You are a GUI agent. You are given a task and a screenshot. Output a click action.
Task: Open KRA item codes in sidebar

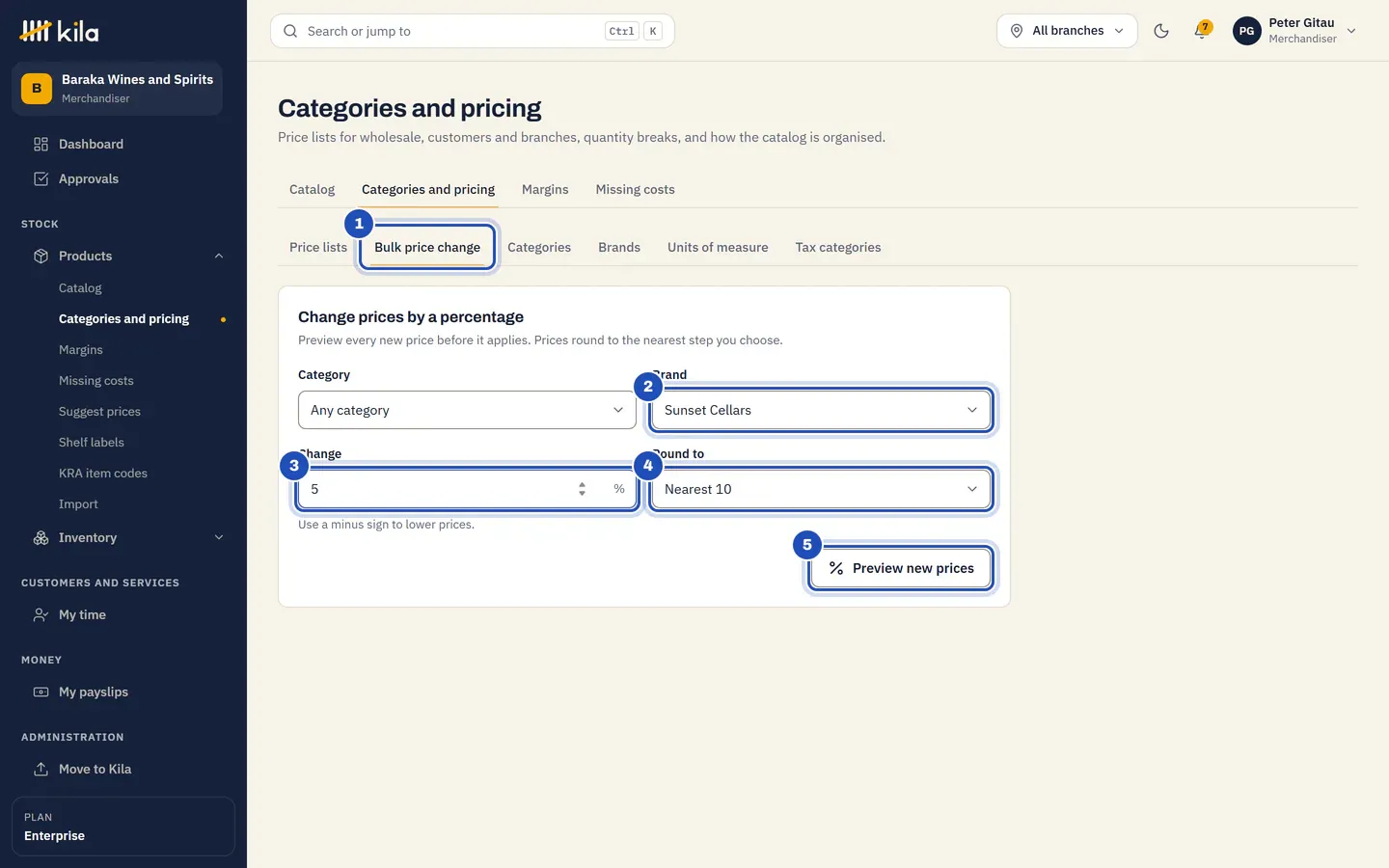click(x=103, y=474)
